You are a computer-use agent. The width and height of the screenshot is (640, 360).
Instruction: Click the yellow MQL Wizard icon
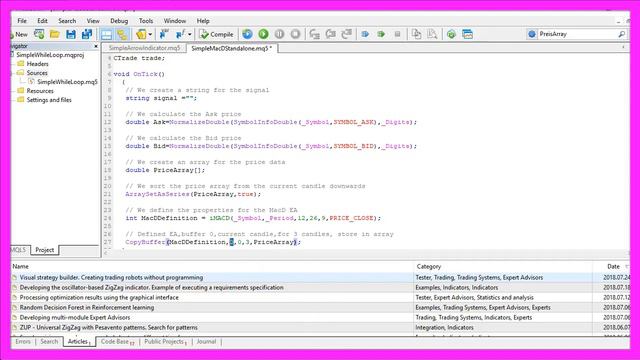[x=141, y=34]
